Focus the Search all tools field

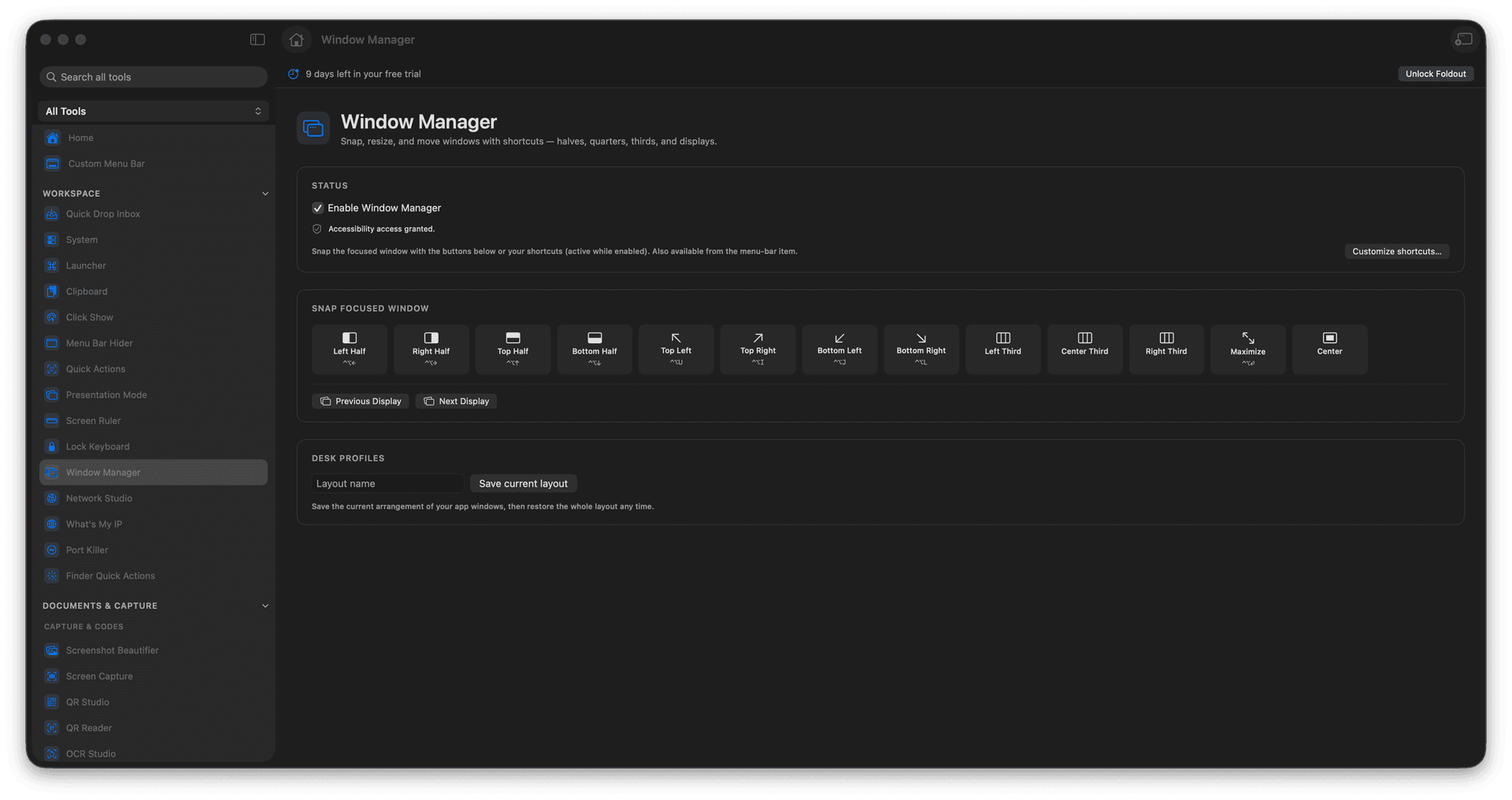(x=154, y=77)
